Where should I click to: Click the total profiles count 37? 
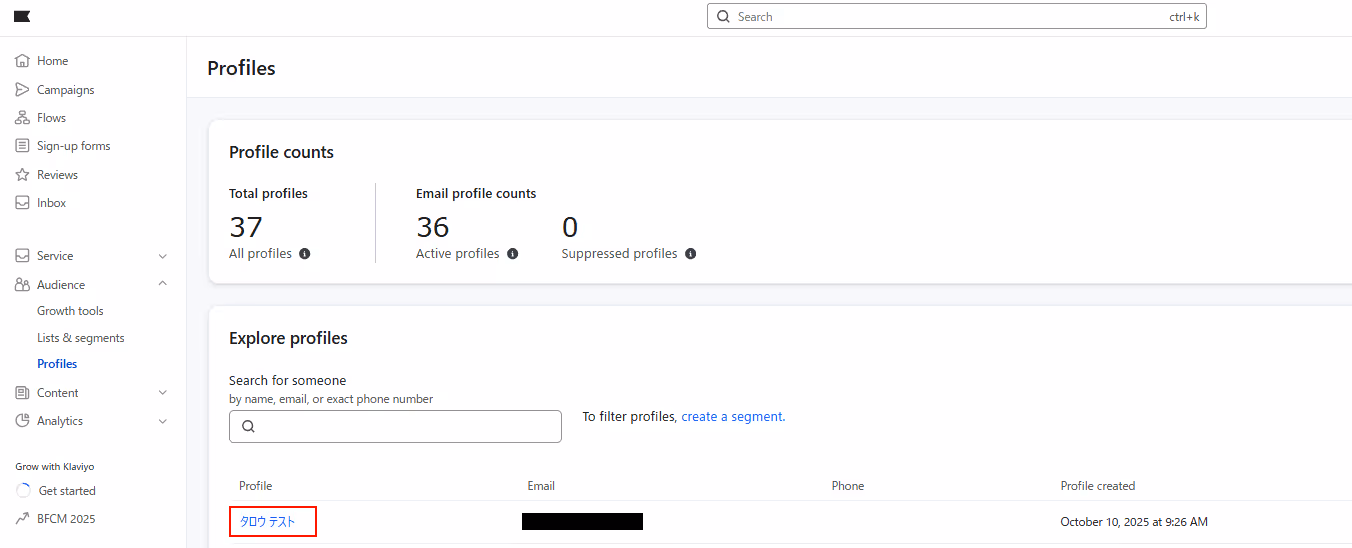pos(246,227)
